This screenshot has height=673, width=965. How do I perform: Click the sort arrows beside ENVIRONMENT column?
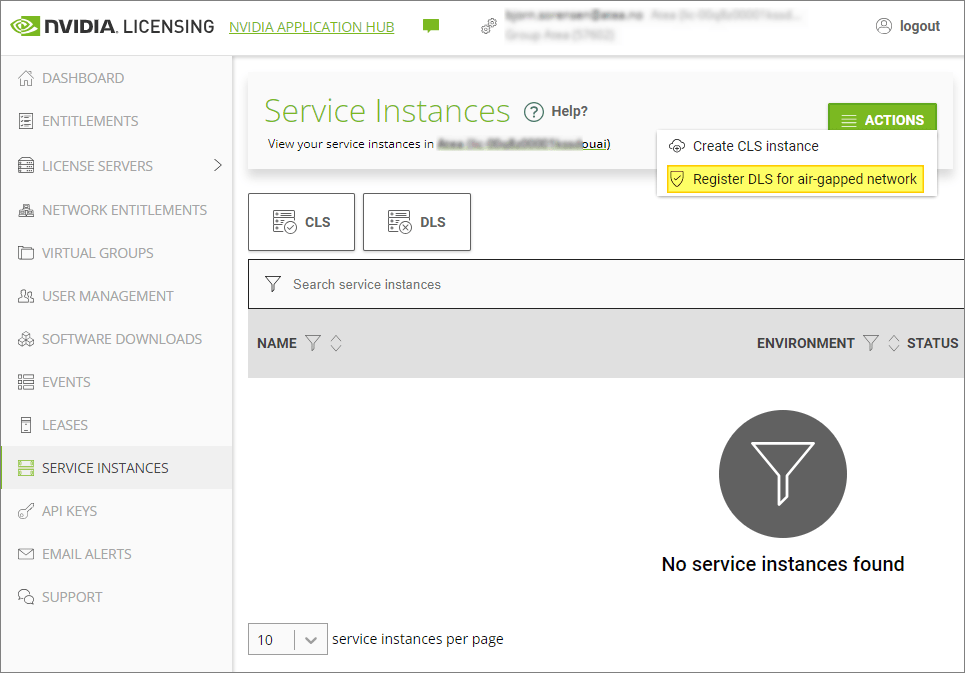(x=894, y=343)
